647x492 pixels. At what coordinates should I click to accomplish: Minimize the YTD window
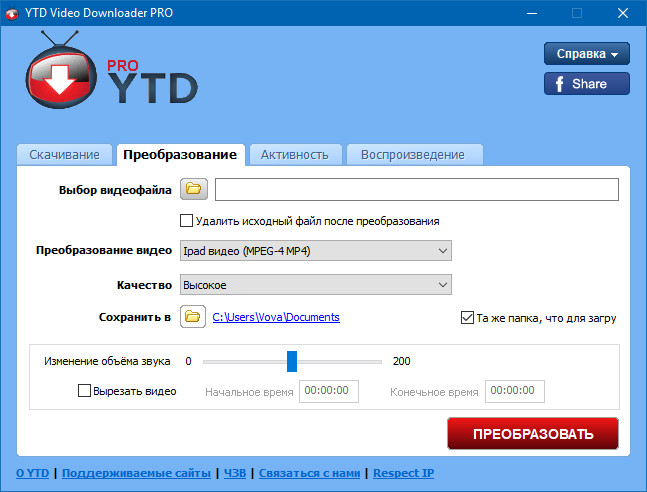coord(530,13)
